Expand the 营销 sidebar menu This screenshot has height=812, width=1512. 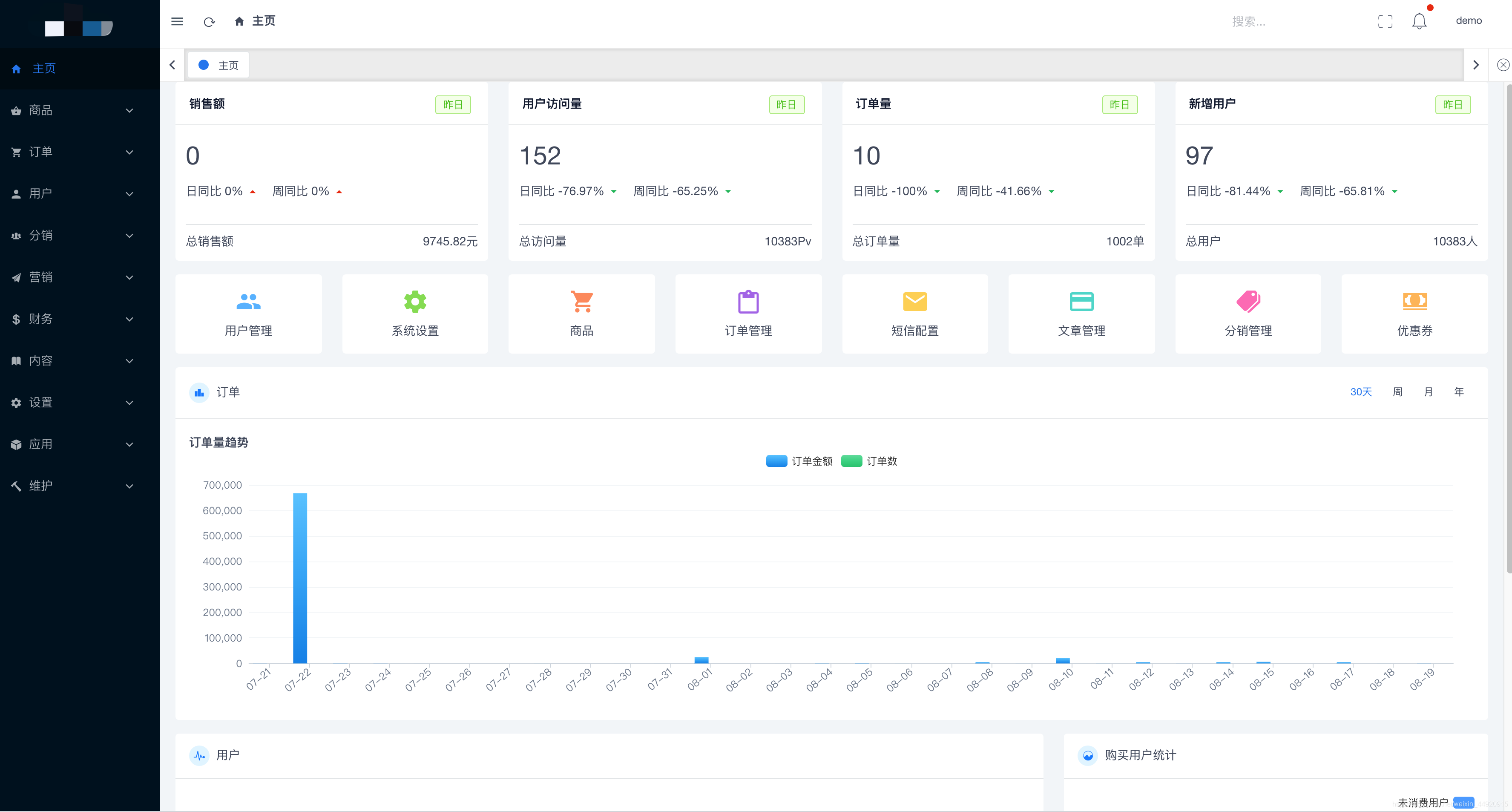[80, 277]
